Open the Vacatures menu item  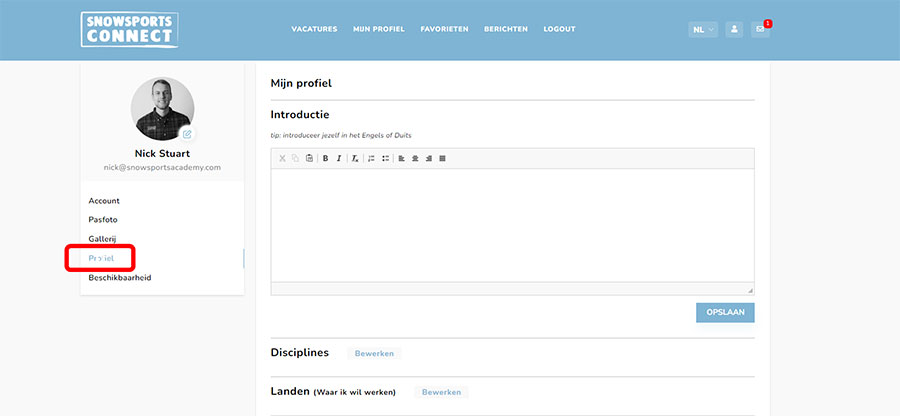pos(314,29)
